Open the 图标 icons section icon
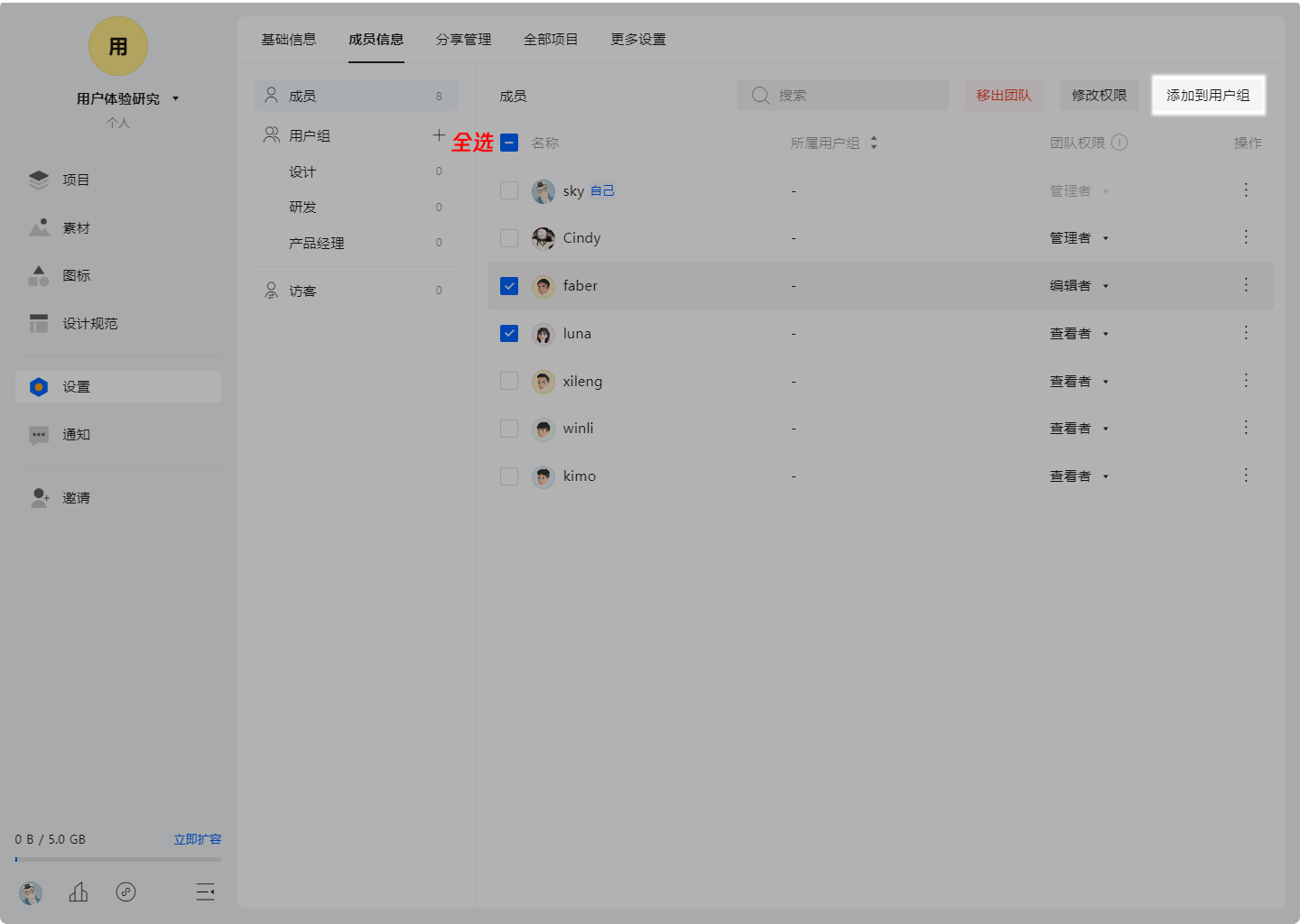This screenshot has width=1300, height=924. coord(39,275)
